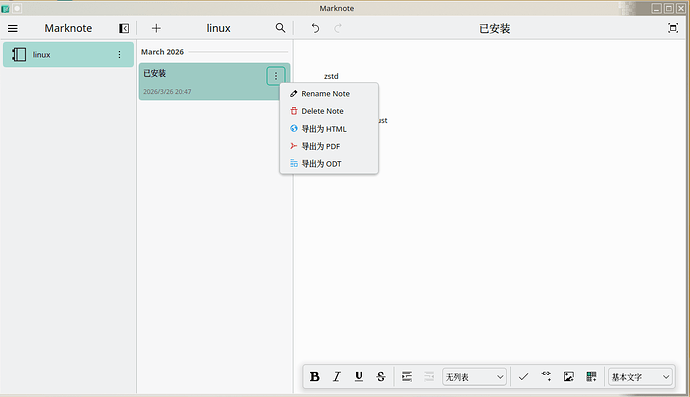Add a new note with plus icon
690x397 pixels.
click(x=156, y=28)
